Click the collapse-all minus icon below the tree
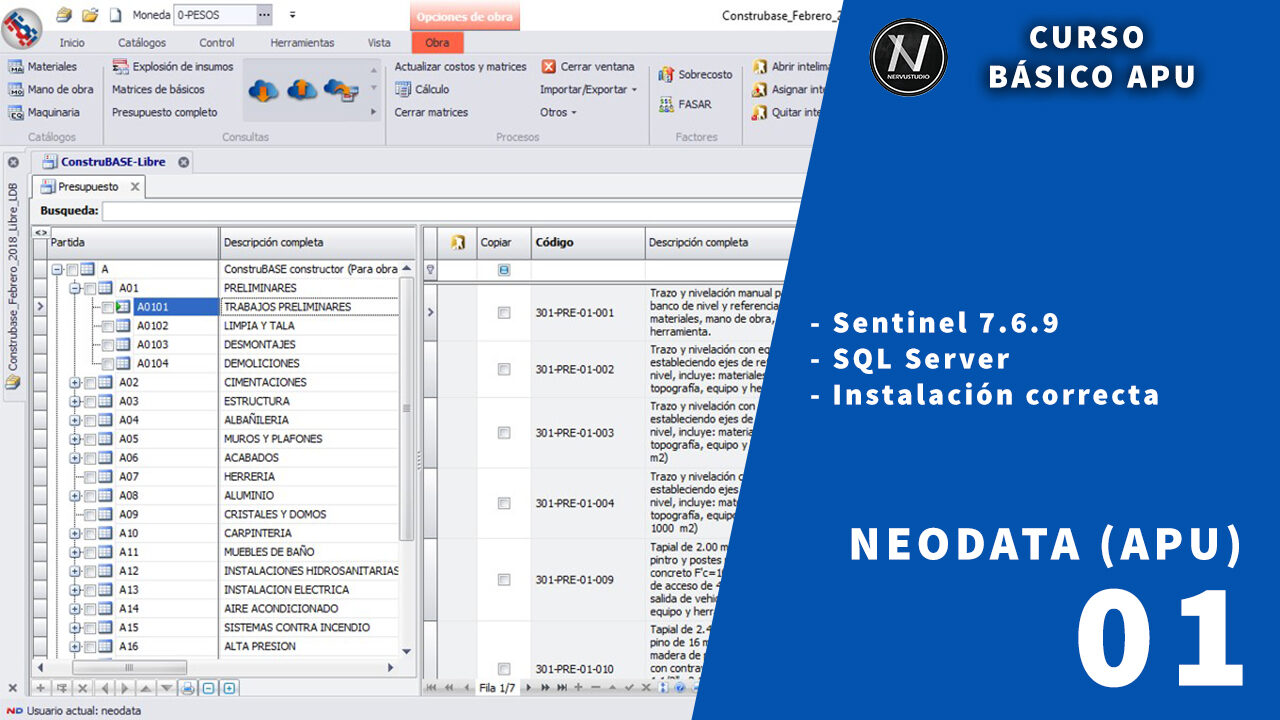The width and height of the screenshot is (1280, 720). 208,688
